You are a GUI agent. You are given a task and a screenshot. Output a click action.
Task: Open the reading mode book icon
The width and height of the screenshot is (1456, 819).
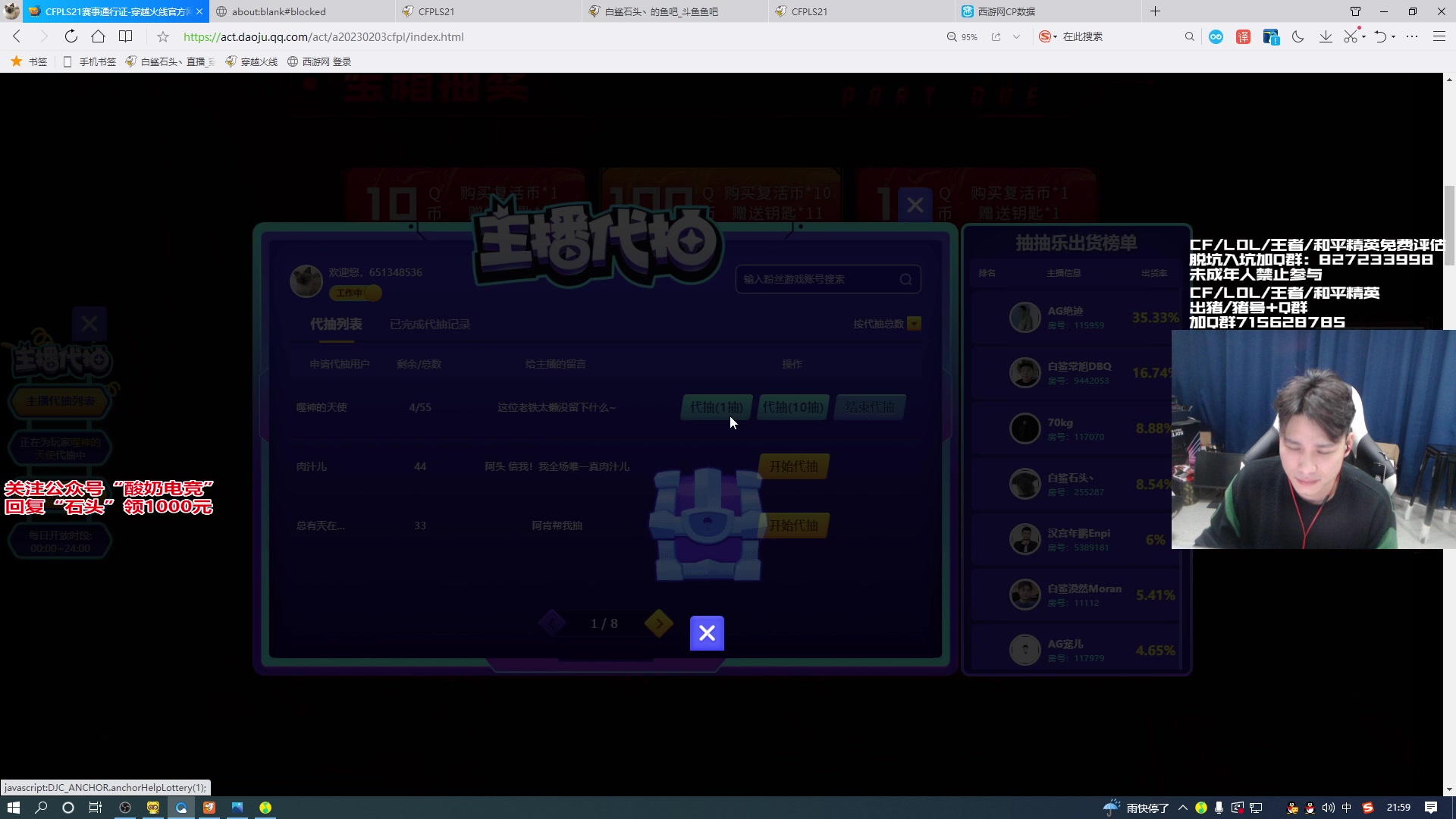[126, 36]
